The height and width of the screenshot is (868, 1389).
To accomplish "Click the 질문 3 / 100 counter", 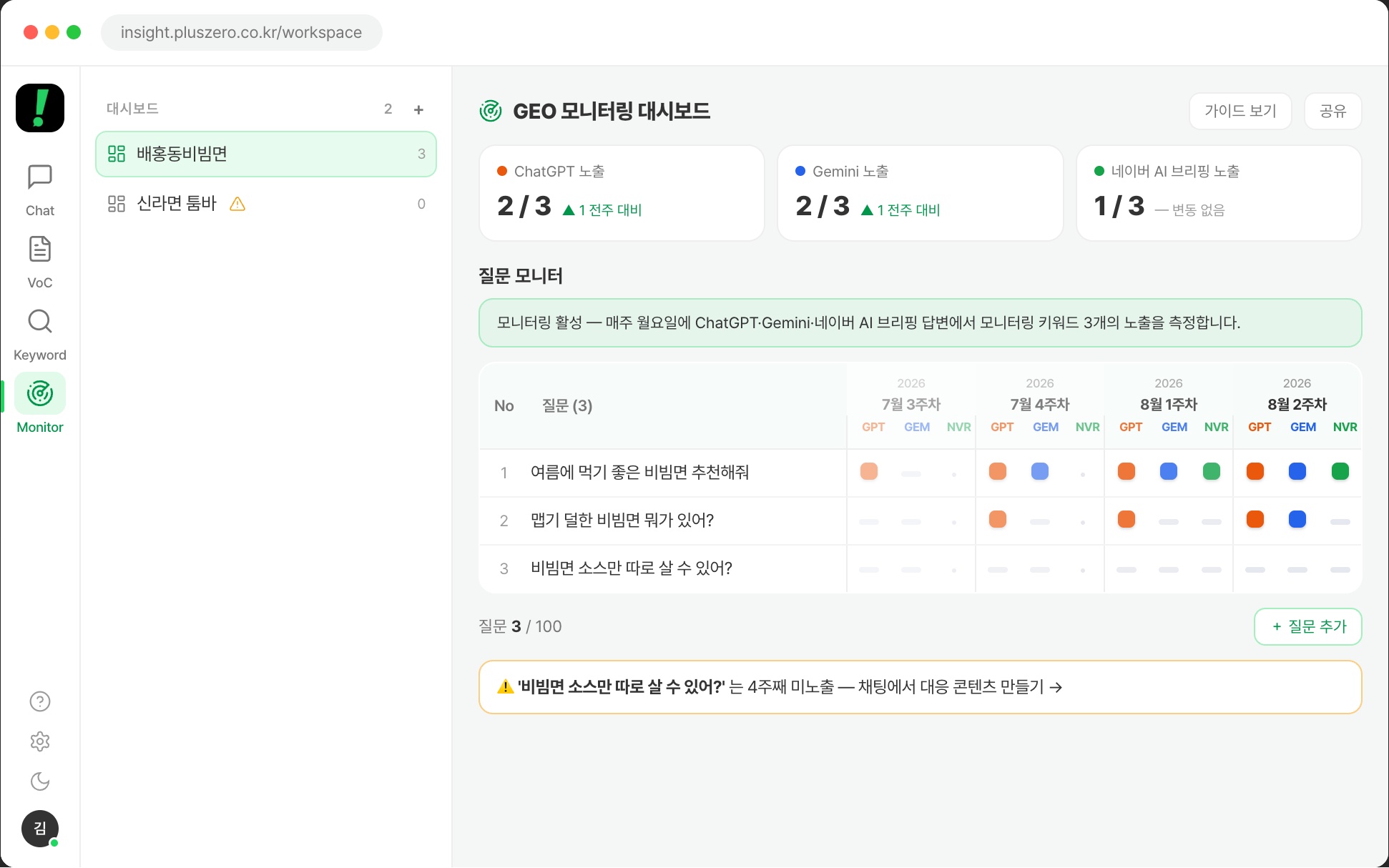I will (520, 626).
